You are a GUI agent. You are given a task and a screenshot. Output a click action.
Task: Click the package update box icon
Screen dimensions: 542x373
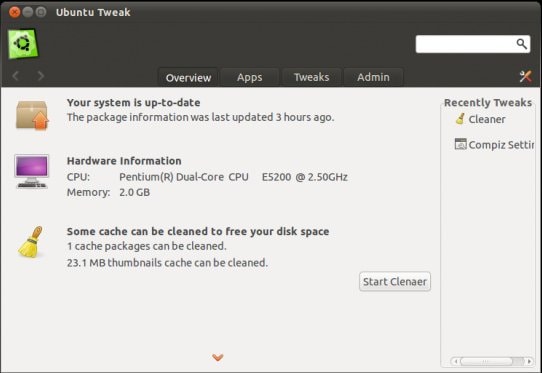32,115
